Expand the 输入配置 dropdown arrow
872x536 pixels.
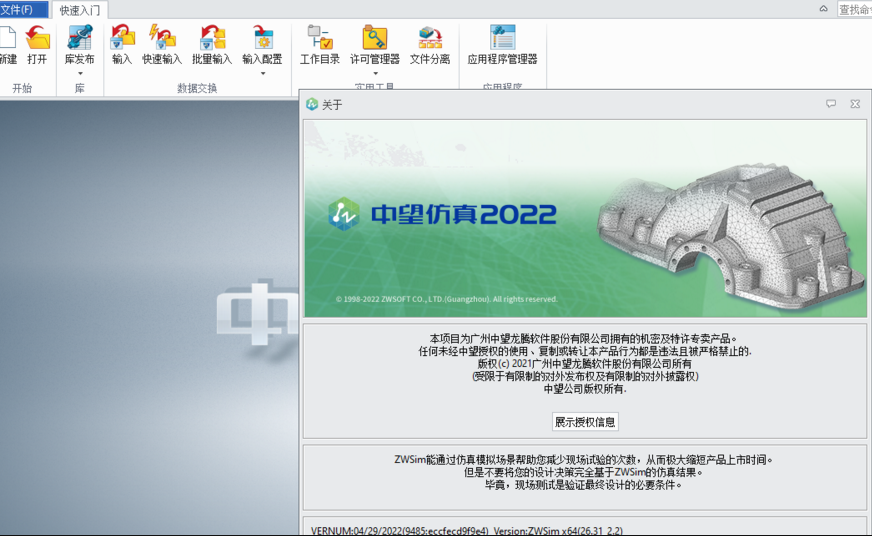point(262,73)
